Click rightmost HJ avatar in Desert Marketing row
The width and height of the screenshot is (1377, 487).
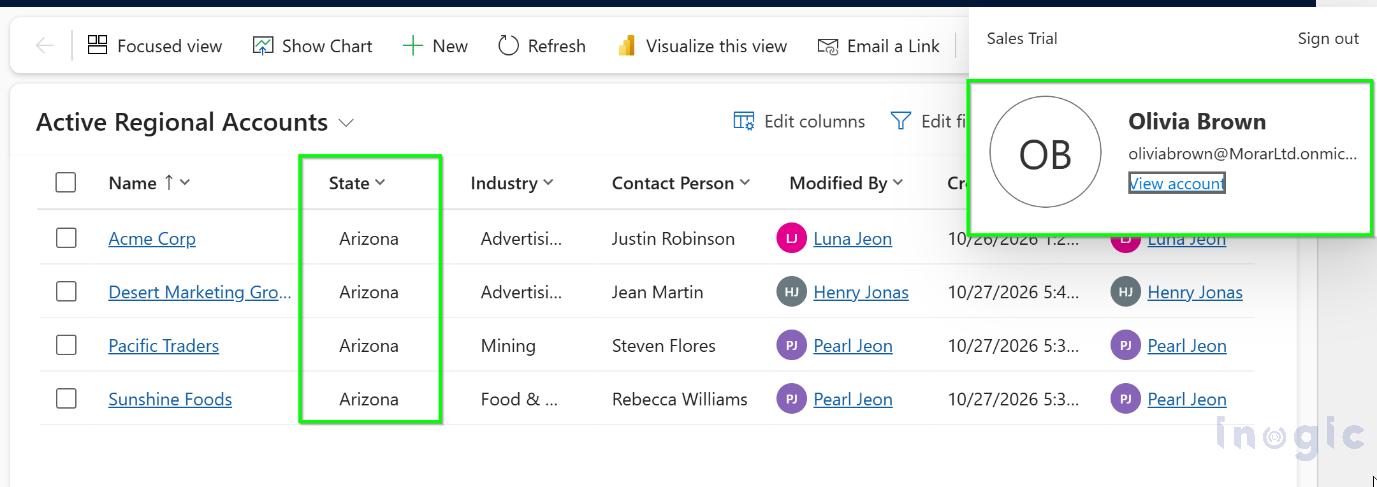point(1125,292)
